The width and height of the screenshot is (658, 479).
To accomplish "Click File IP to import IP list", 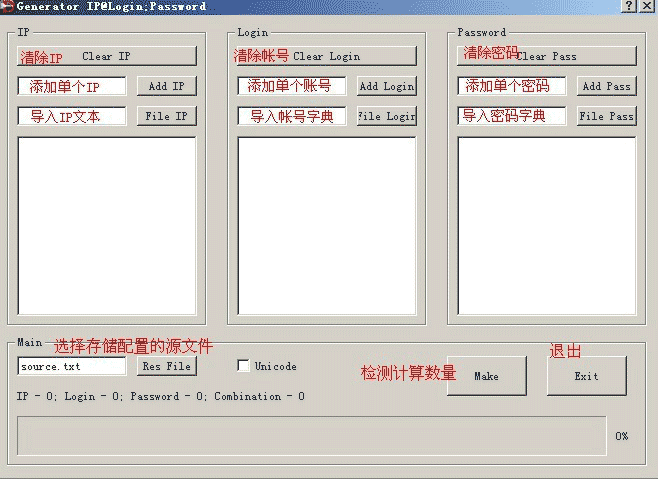I will [166, 116].
